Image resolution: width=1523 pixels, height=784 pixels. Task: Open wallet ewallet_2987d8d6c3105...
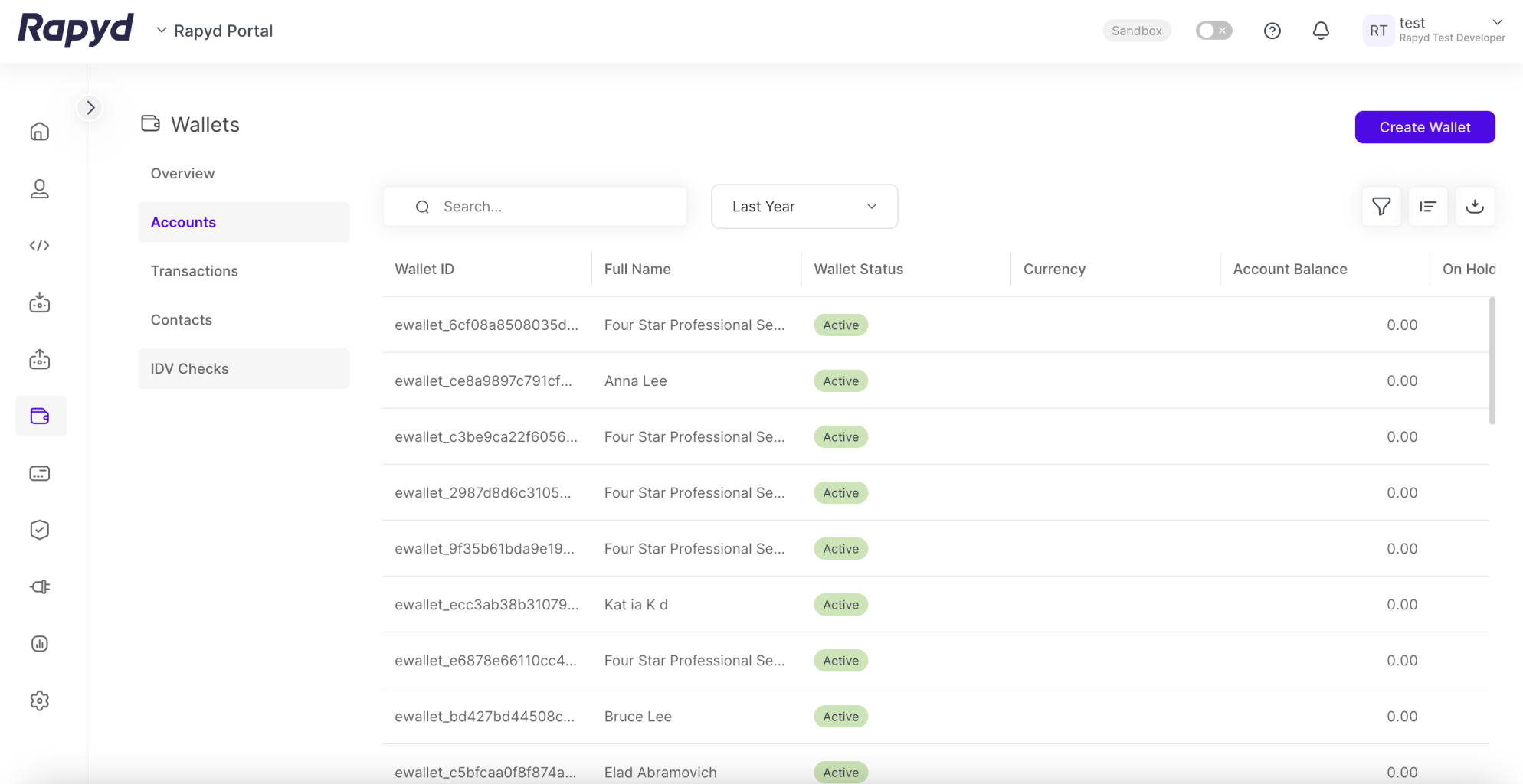coord(483,493)
